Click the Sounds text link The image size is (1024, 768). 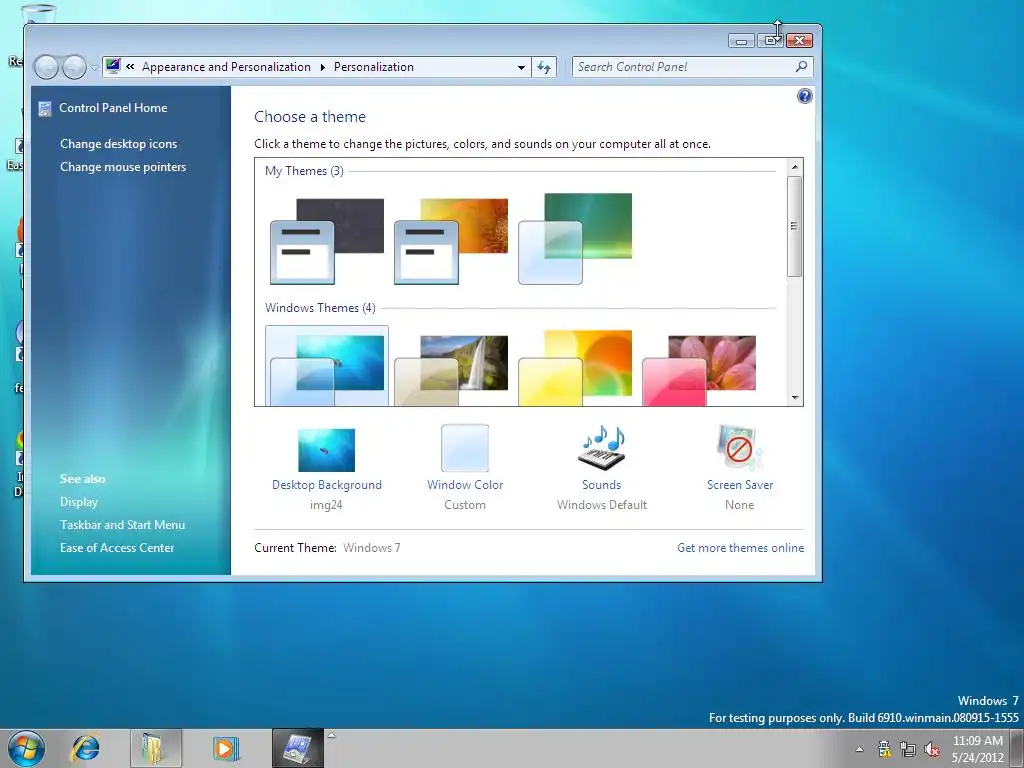601,485
